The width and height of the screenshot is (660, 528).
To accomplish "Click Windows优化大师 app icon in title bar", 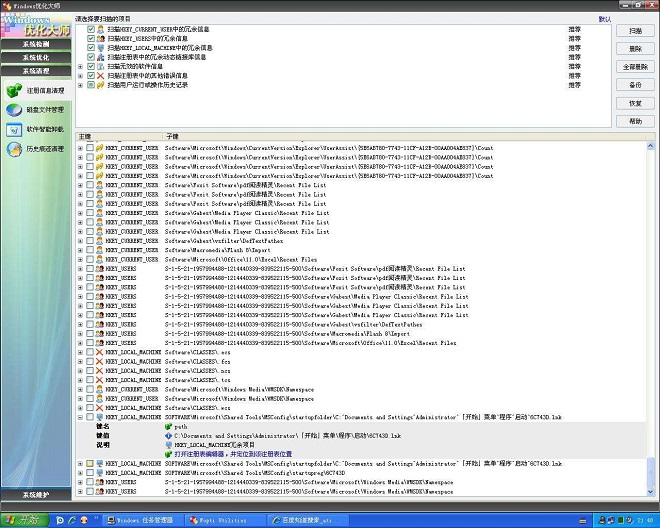I will [6, 5].
